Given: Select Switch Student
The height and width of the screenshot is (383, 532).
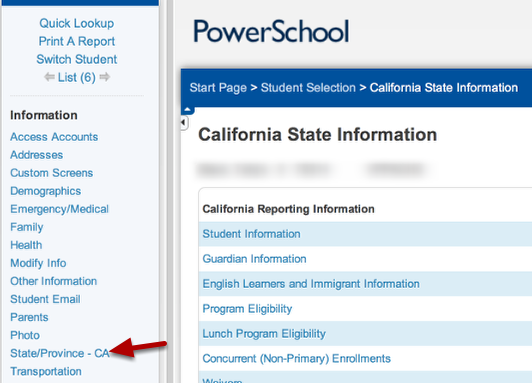Looking at the screenshot, I should pyautogui.click(x=77, y=59).
